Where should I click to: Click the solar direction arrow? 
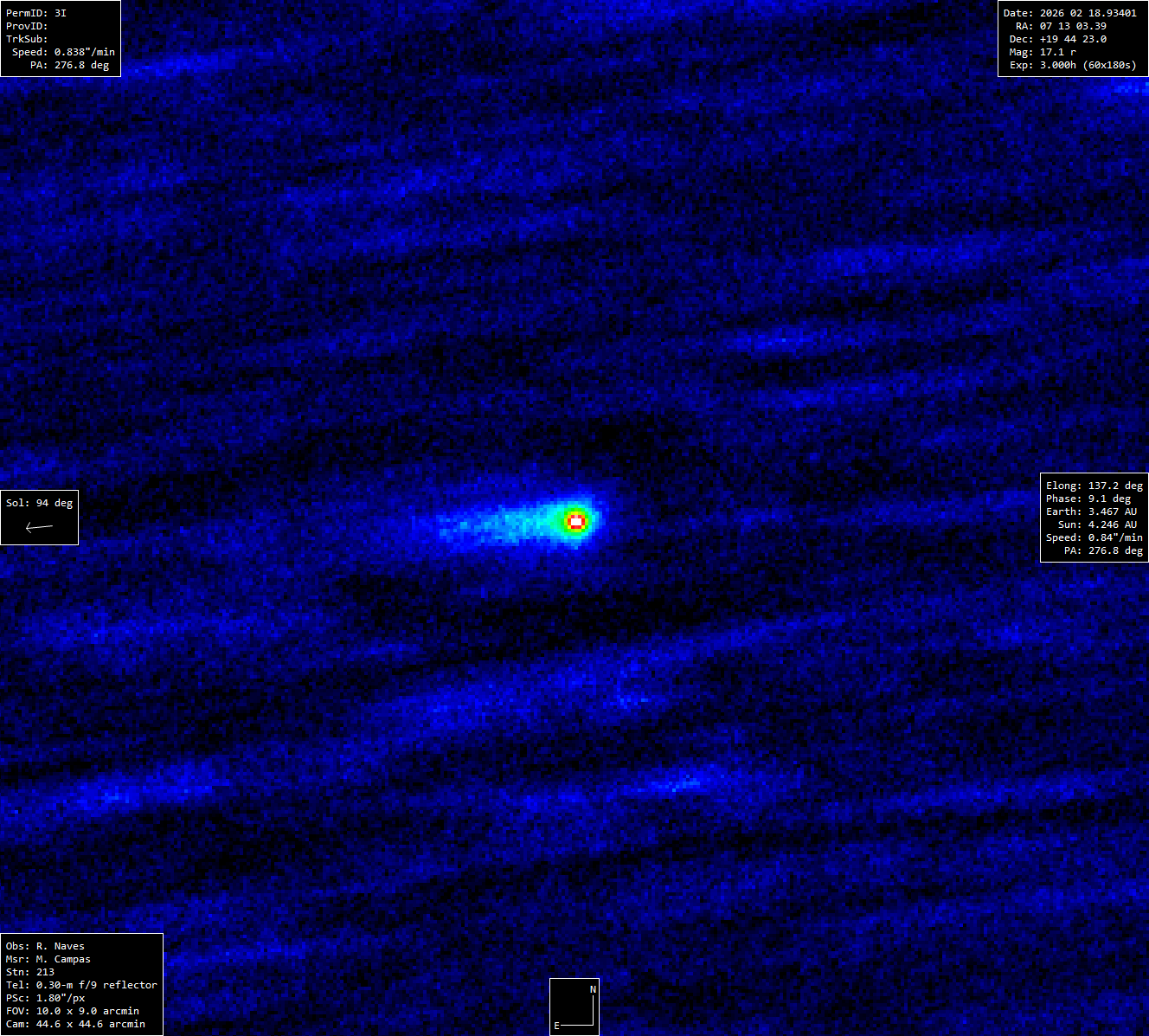pyautogui.click(x=39, y=527)
